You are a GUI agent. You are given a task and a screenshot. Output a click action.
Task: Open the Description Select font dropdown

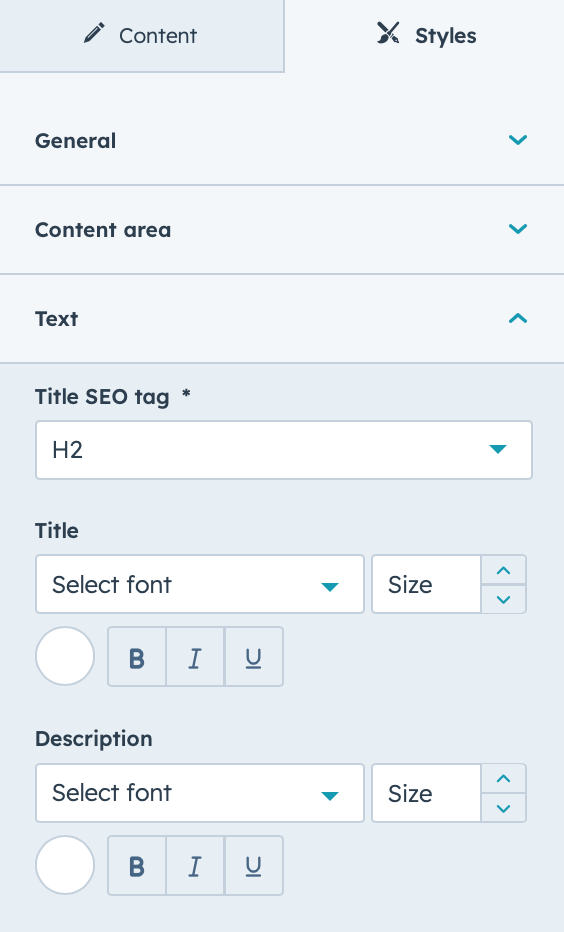(200, 793)
